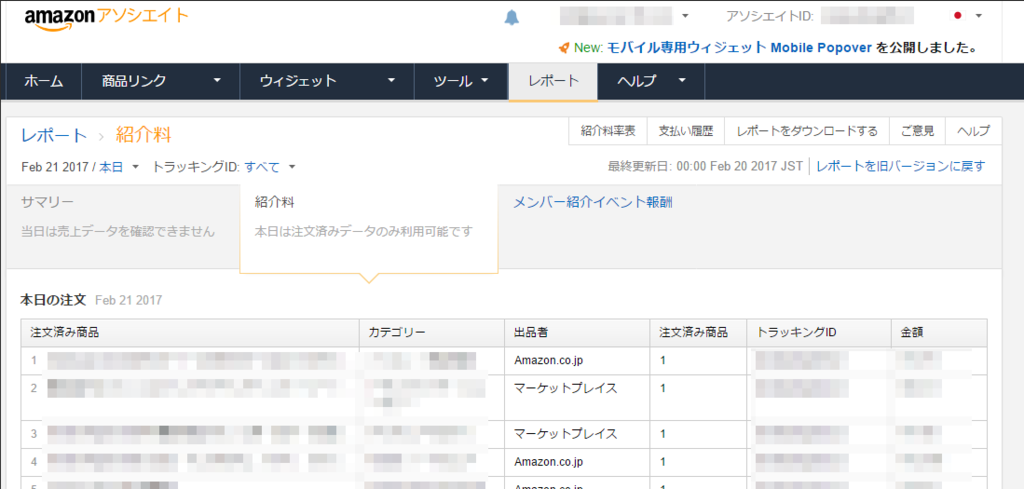Viewport: 1024px width, 489px height.
Task: Click レポートを旧バージョンに戻す link
Action: click(901, 166)
